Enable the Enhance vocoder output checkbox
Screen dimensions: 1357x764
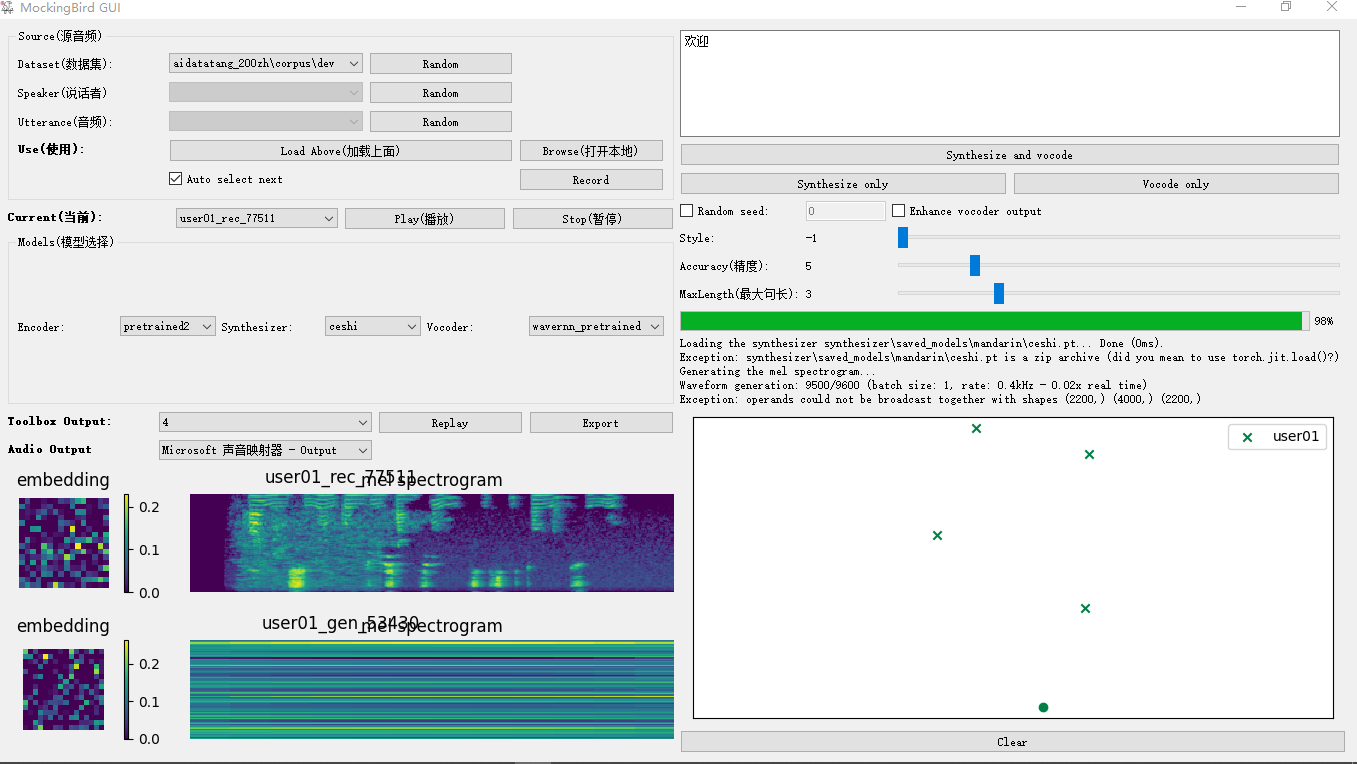[x=899, y=211]
